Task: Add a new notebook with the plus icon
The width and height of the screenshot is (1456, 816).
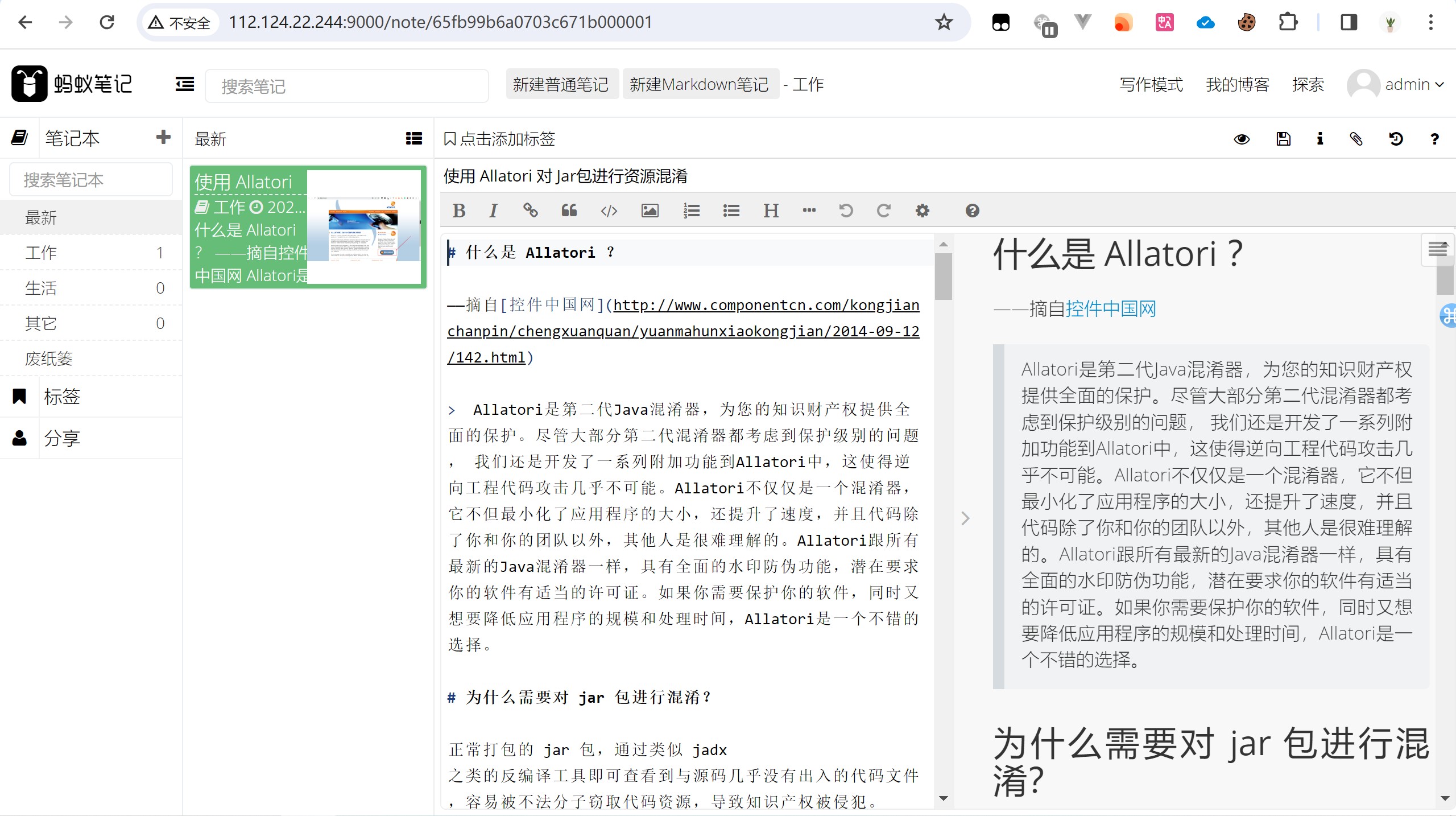Action: (x=163, y=137)
